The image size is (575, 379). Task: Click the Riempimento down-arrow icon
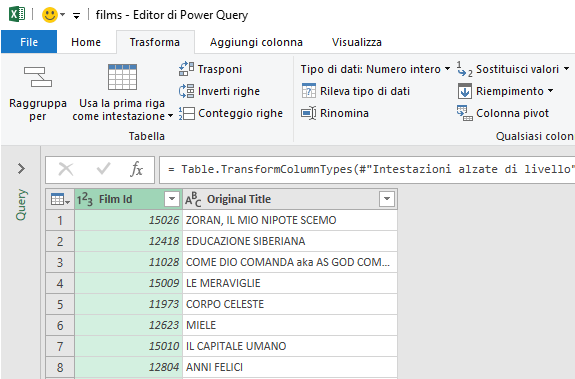pos(465,91)
